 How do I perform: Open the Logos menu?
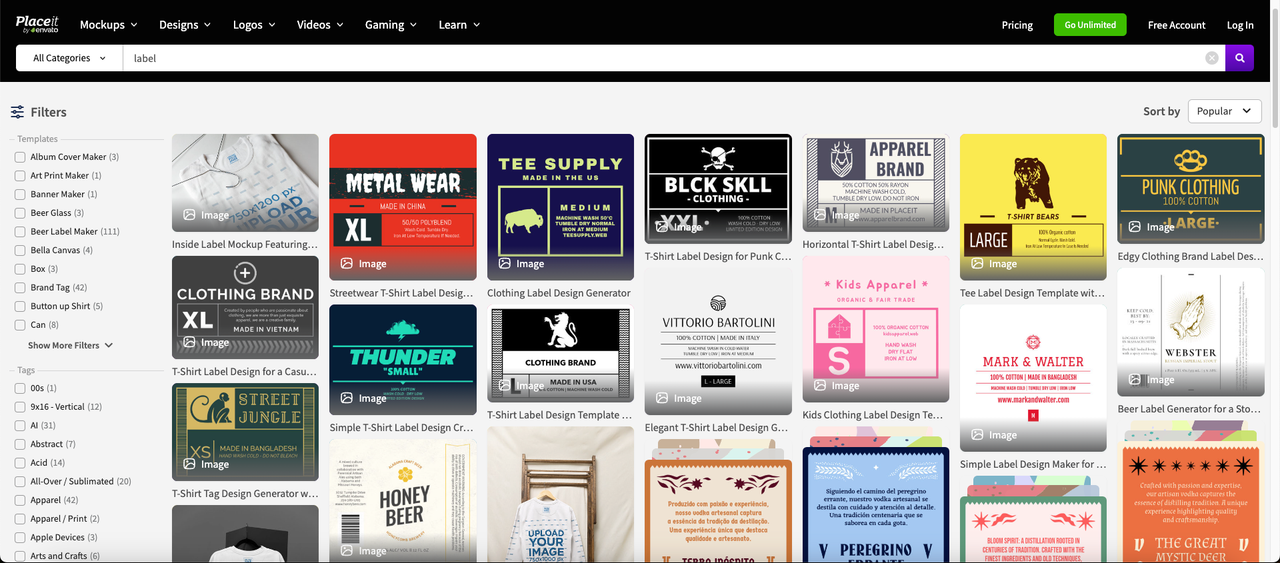click(254, 25)
